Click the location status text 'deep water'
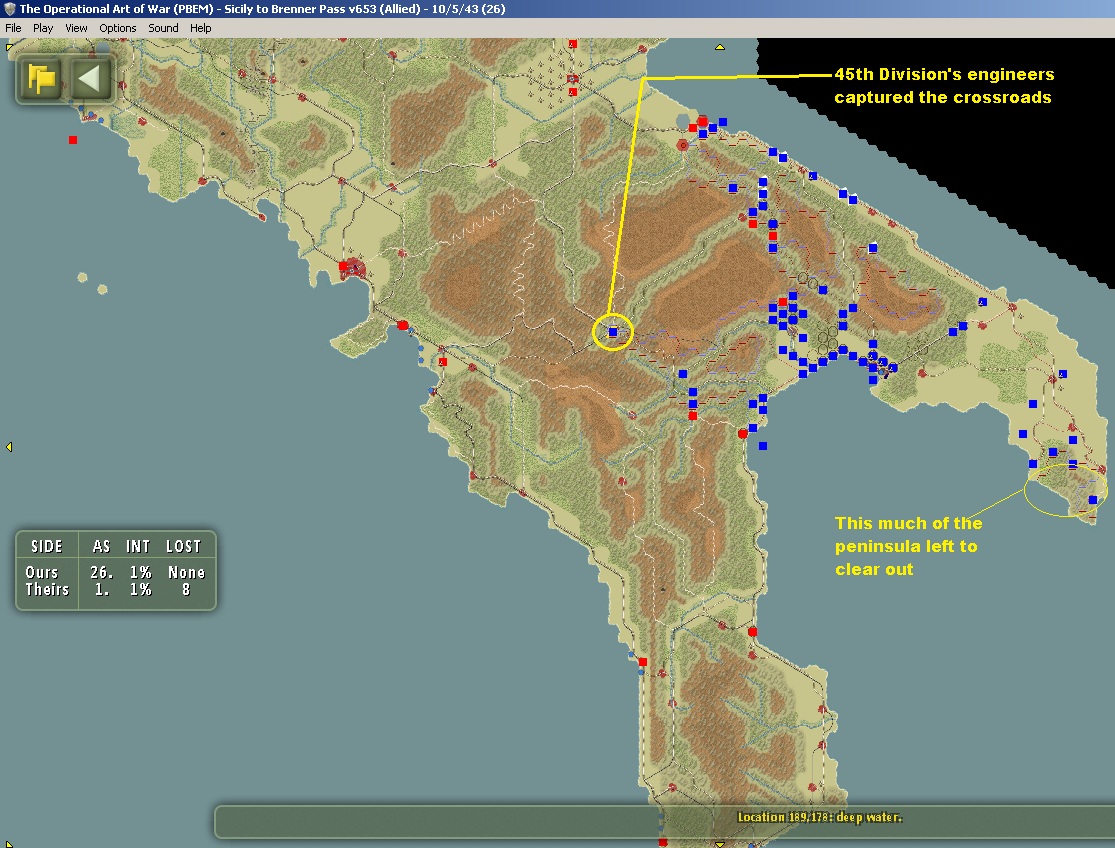This screenshot has height=848, width=1115. (869, 817)
